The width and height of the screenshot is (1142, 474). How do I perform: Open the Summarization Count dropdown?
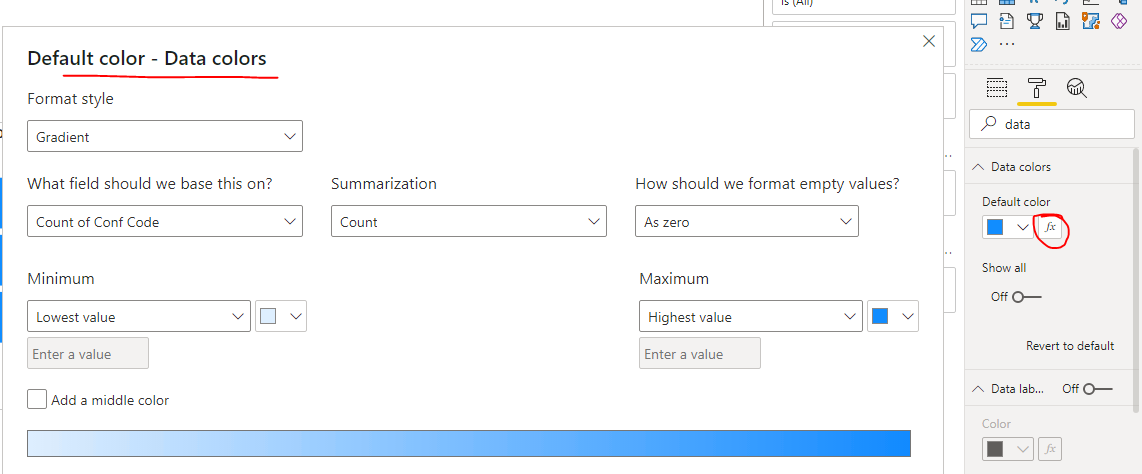coord(468,221)
